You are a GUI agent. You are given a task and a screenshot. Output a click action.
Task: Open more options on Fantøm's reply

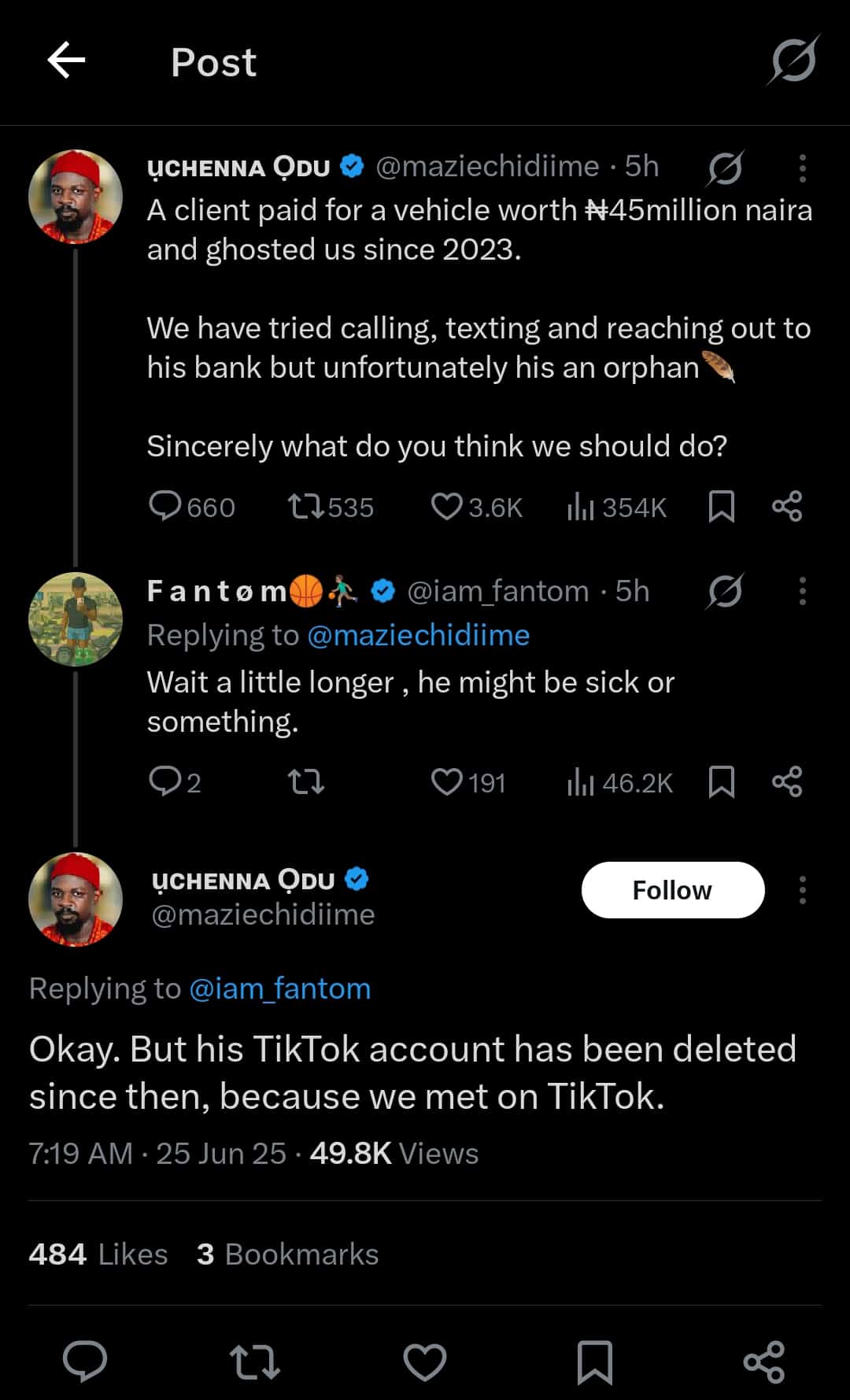tap(802, 591)
